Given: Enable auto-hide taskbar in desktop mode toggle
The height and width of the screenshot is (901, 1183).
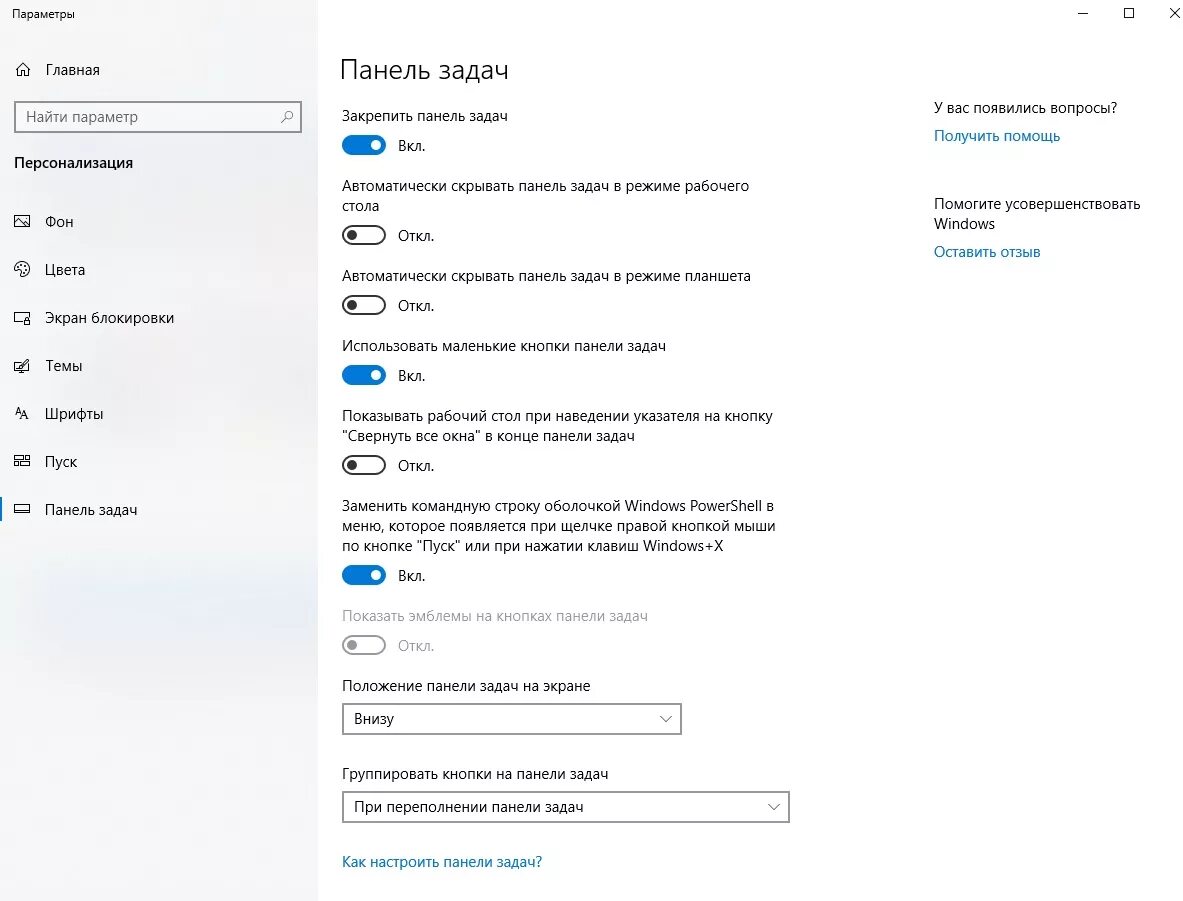Looking at the screenshot, I should click(364, 236).
